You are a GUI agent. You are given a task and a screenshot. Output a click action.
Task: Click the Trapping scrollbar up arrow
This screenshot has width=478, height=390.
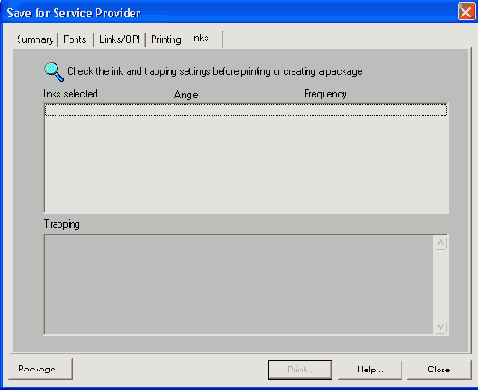pyautogui.click(x=441, y=243)
